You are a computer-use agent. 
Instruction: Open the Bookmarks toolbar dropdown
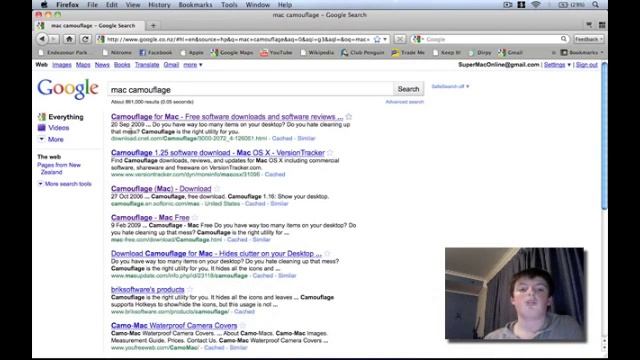pos(582,53)
